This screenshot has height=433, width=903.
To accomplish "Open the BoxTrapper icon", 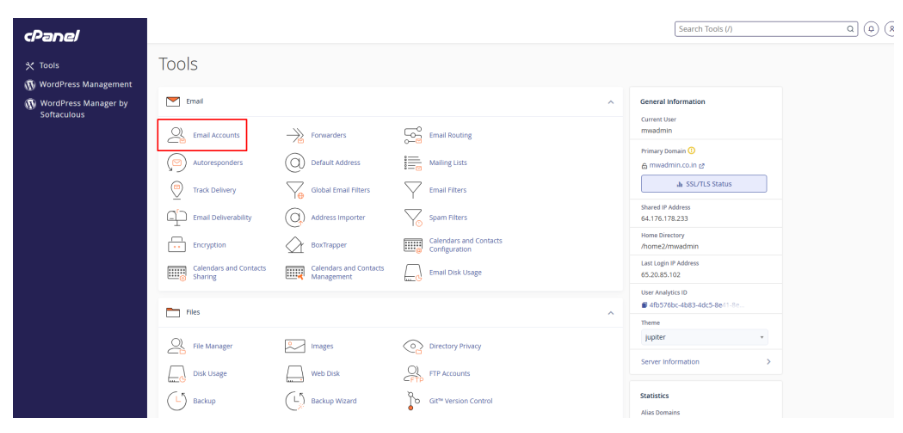I will (295, 245).
